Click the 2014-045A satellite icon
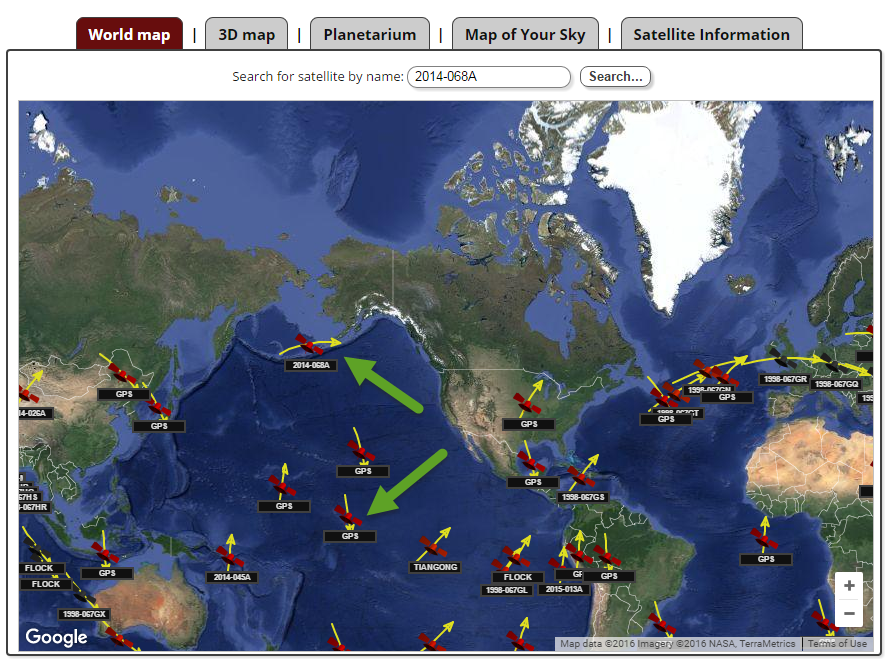Image resolution: width=886 pixels, height=668 pixels. pos(230,560)
